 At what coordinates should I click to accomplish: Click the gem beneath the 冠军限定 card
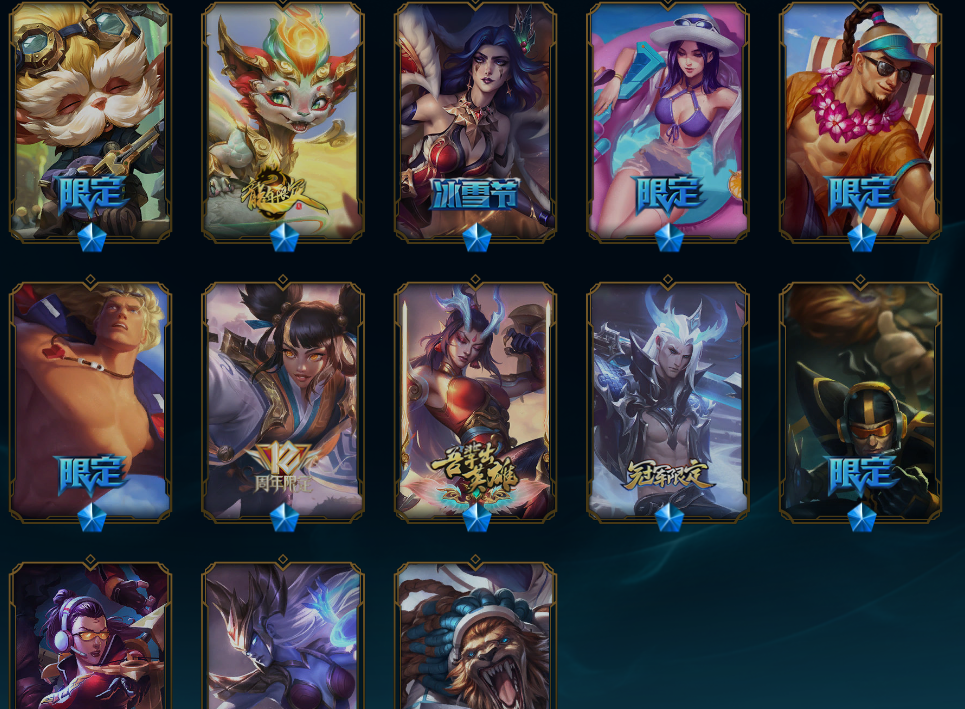[x=669, y=518]
